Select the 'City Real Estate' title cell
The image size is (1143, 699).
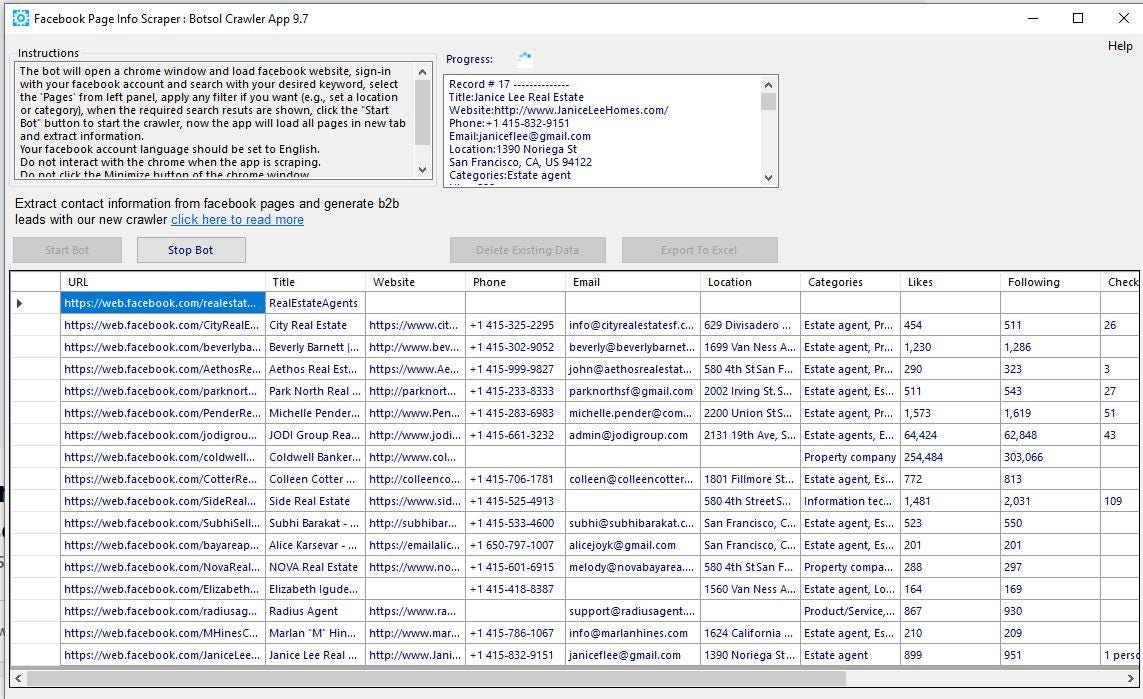(316, 325)
